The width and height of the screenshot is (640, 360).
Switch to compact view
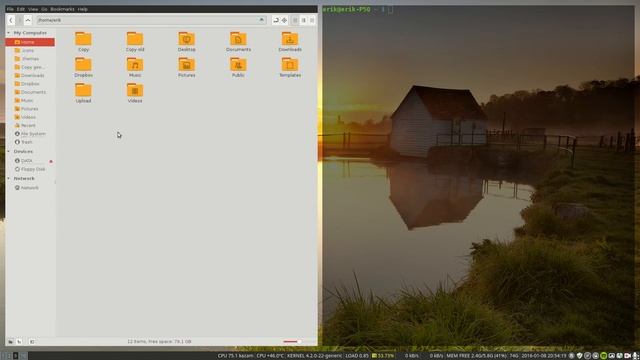point(312,20)
